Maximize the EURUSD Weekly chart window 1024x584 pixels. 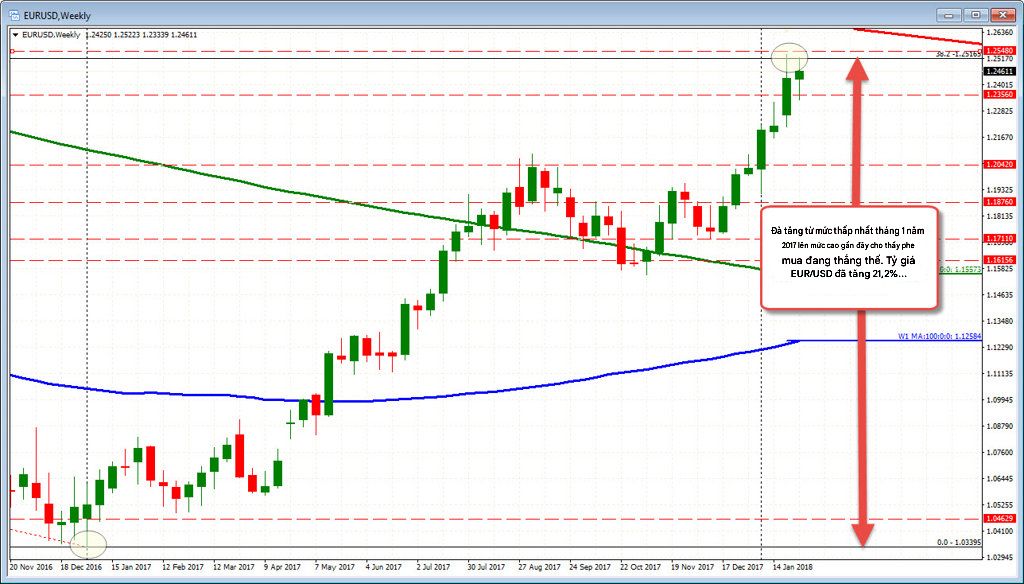point(976,14)
